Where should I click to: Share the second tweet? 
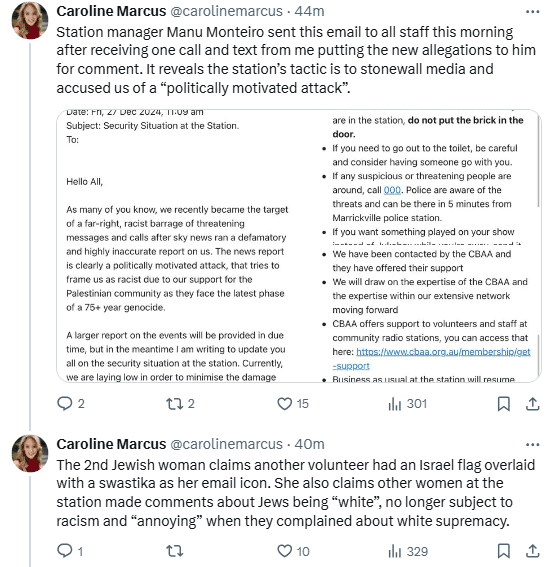pos(533,551)
